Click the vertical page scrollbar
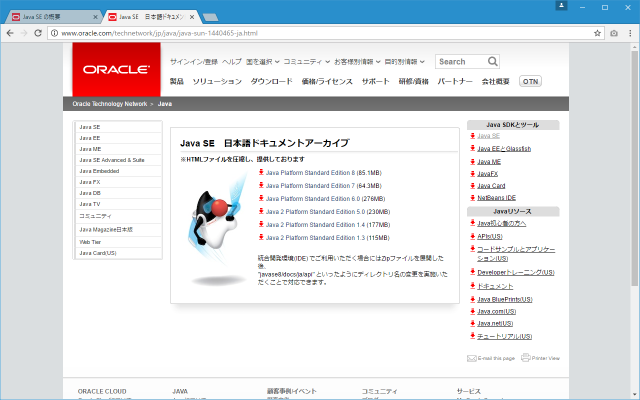The width and height of the screenshot is (640, 400). tap(635, 167)
